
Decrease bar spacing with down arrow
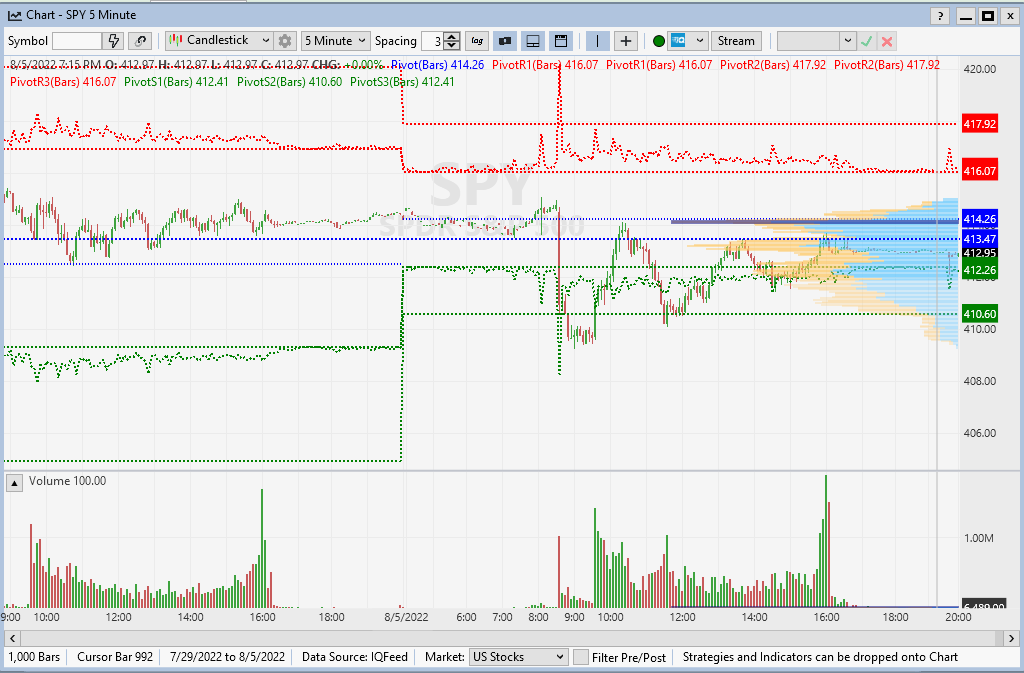[x=452, y=46]
